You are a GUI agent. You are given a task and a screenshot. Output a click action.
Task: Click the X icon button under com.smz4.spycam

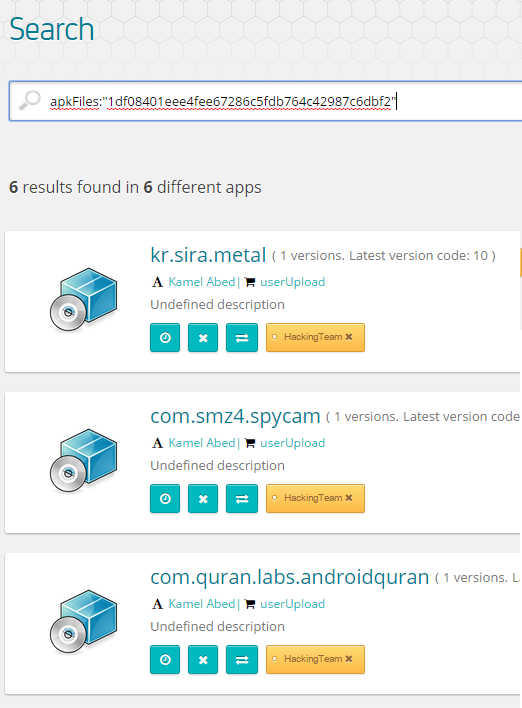coord(203,498)
